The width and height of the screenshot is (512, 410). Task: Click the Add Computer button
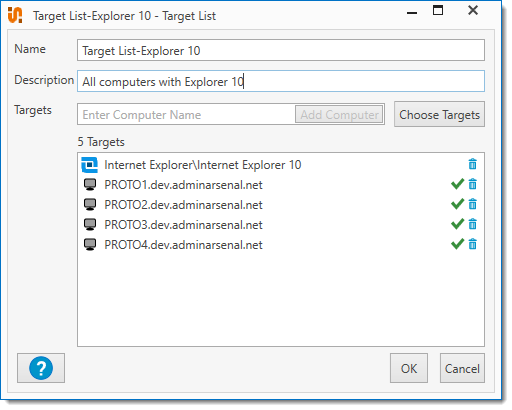[x=339, y=114]
